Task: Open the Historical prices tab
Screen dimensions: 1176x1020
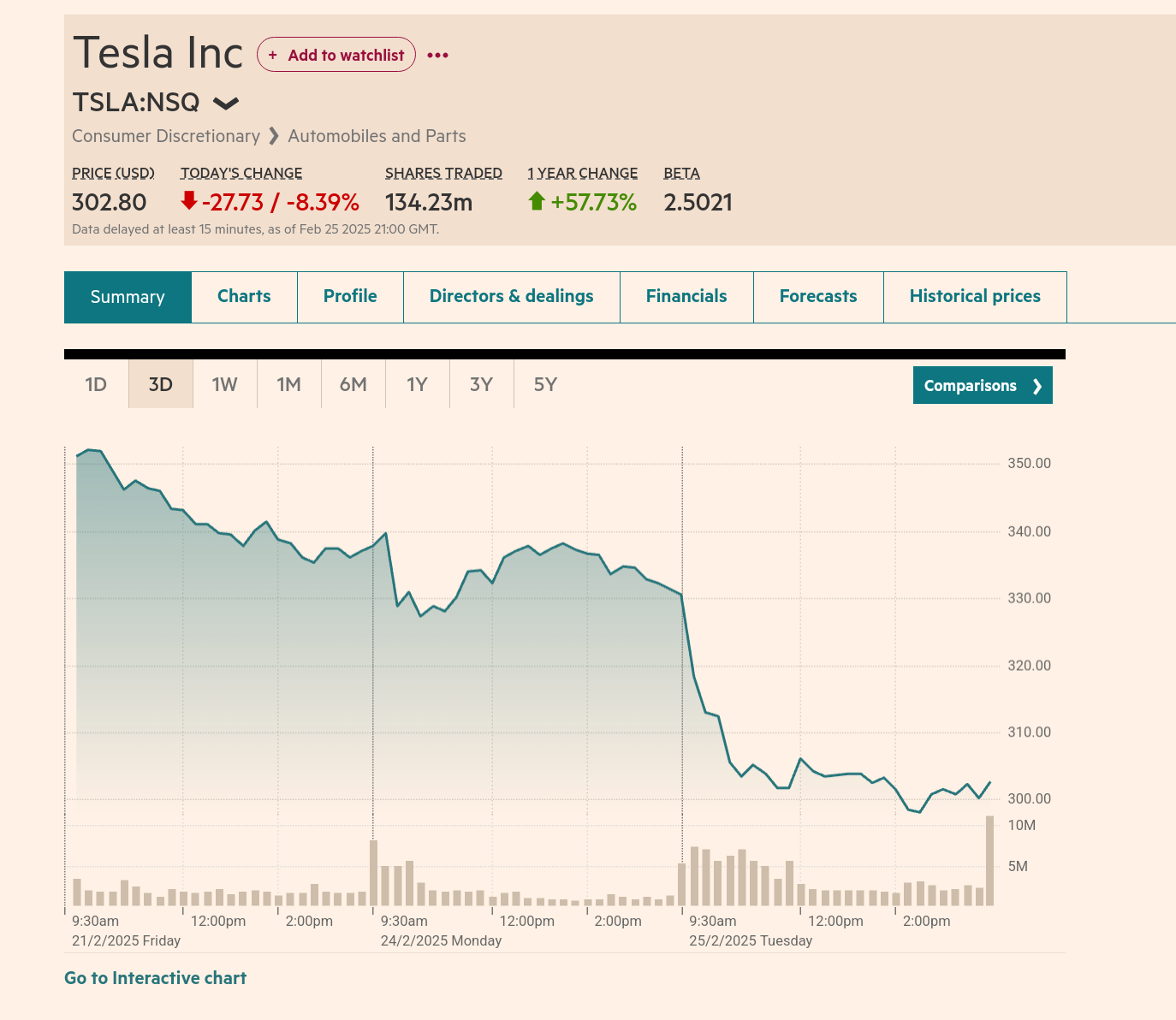Action: point(975,296)
